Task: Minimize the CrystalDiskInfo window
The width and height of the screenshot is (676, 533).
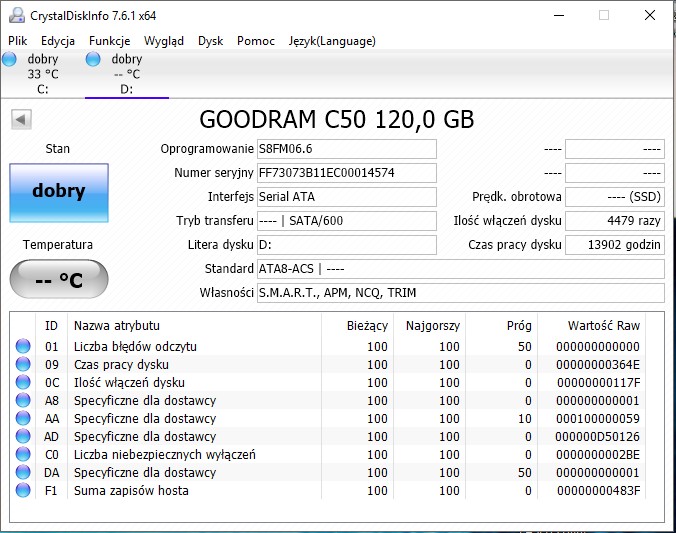Action: pyautogui.click(x=559, y=16)
